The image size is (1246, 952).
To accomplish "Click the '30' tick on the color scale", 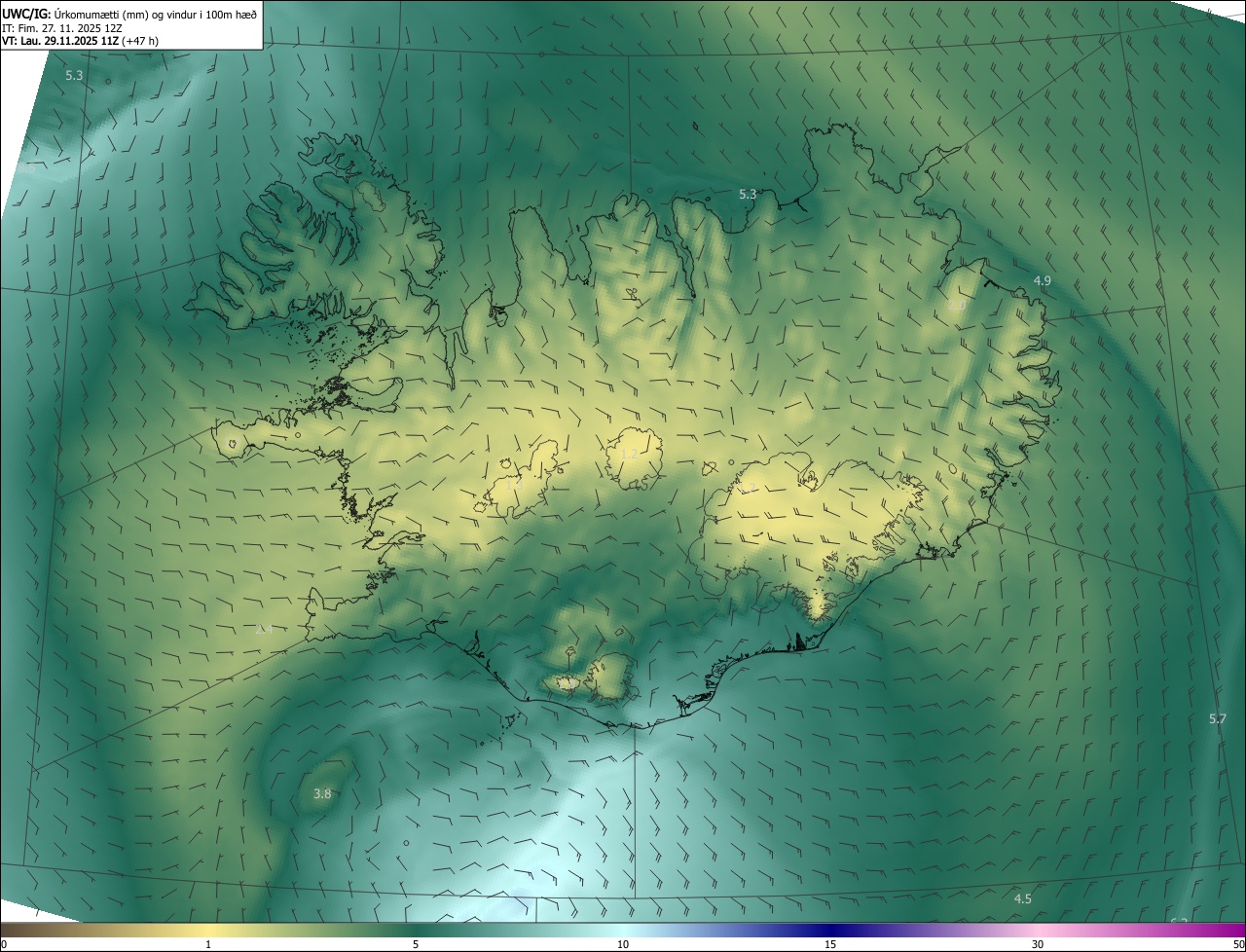I will click(x=1038, y=944).
